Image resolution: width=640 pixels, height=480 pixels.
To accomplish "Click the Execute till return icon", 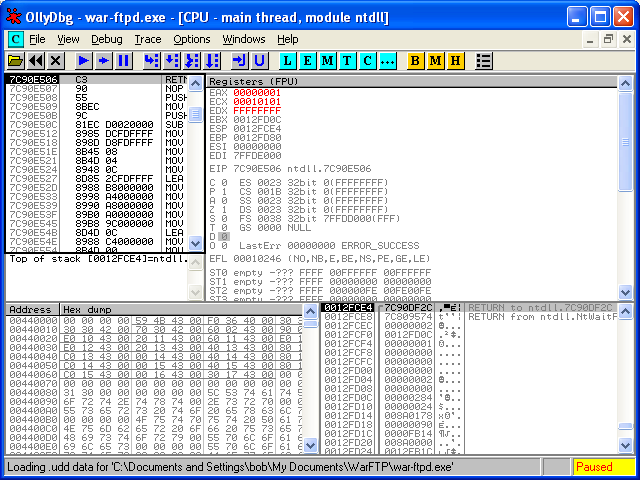I will pyautogui.click(x=240, y=61).
